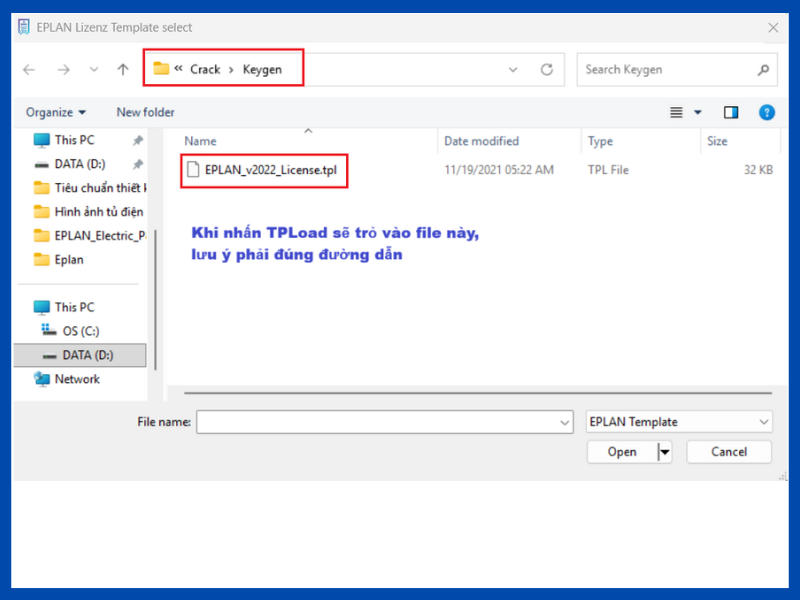Click the Back navigation arrow

(29, 70)
